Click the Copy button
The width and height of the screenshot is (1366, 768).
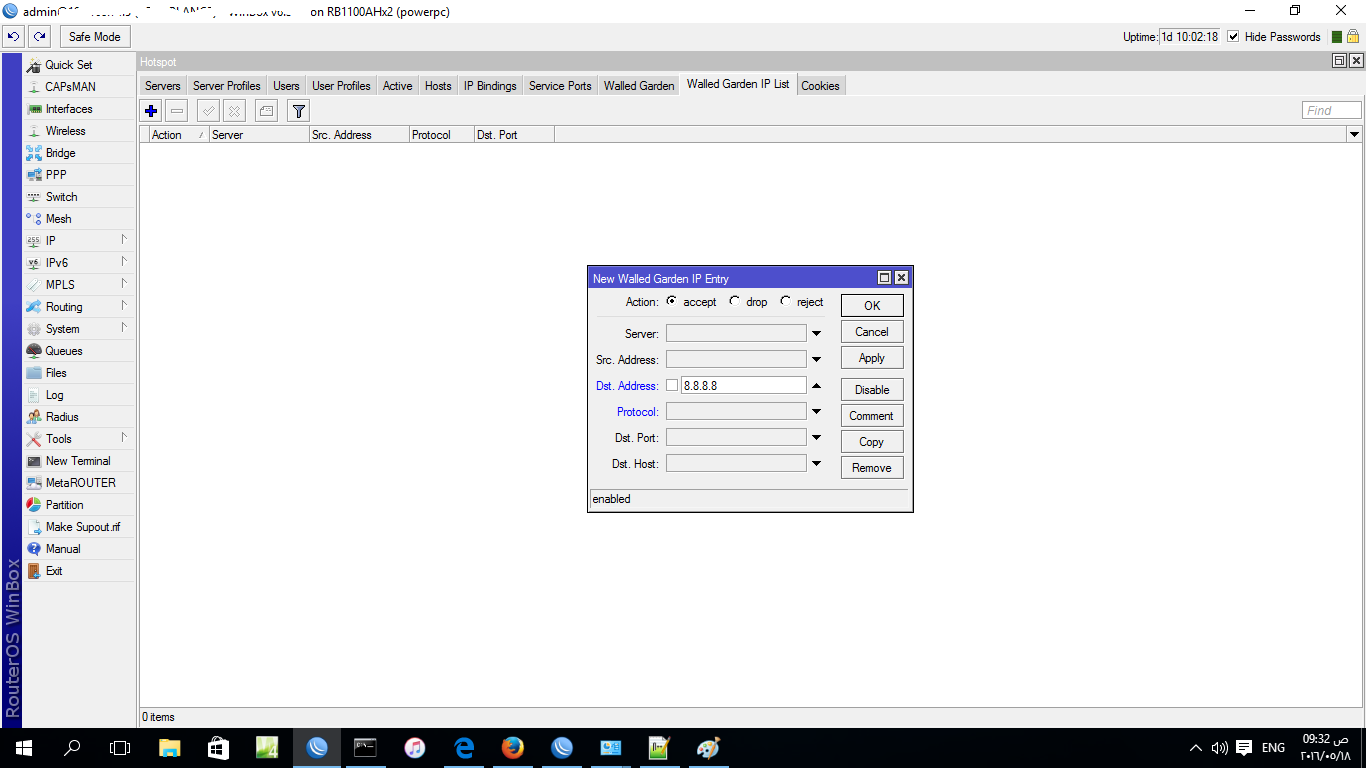872,442
